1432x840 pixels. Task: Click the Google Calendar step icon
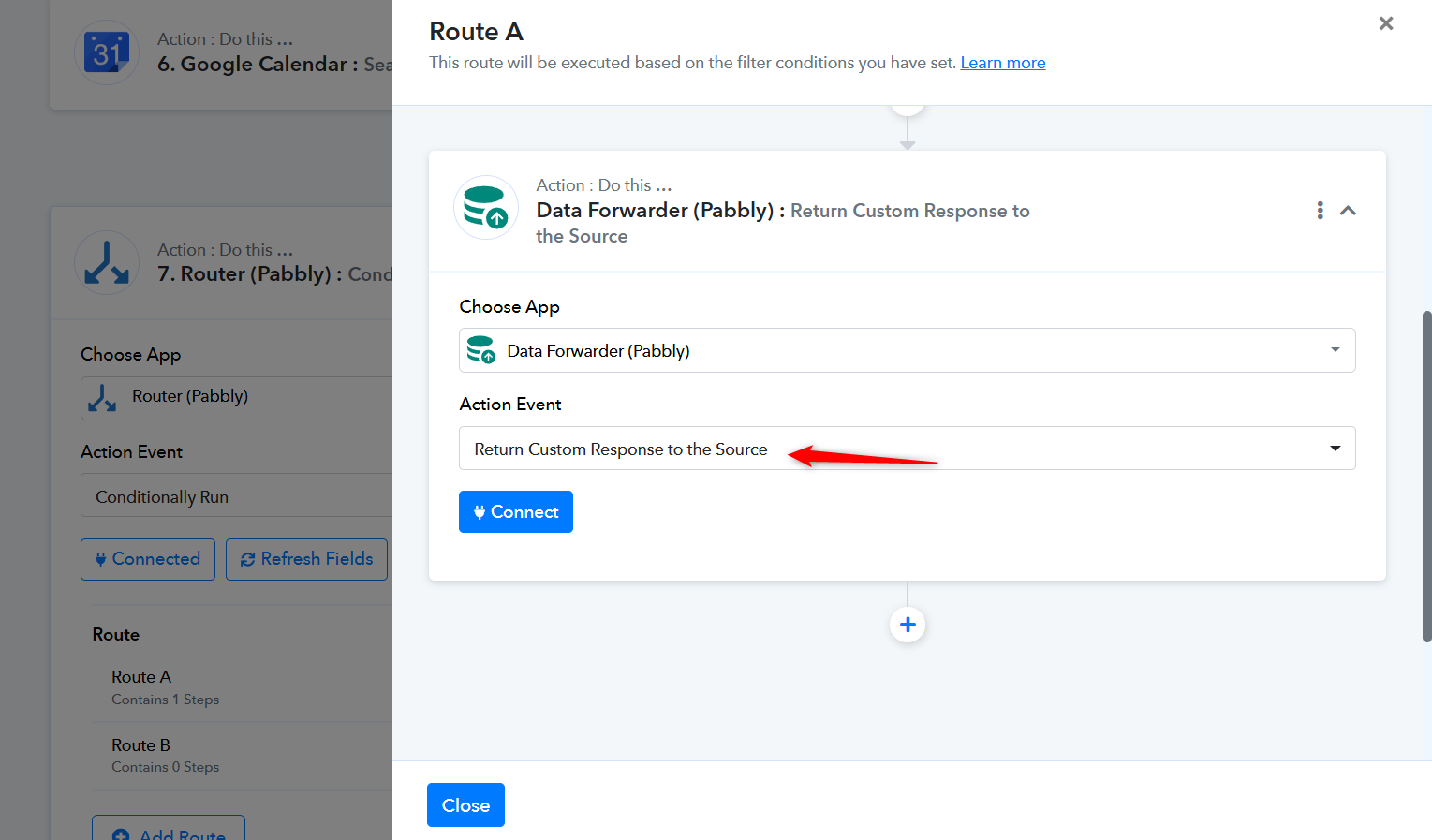click(x=107, y=52)
